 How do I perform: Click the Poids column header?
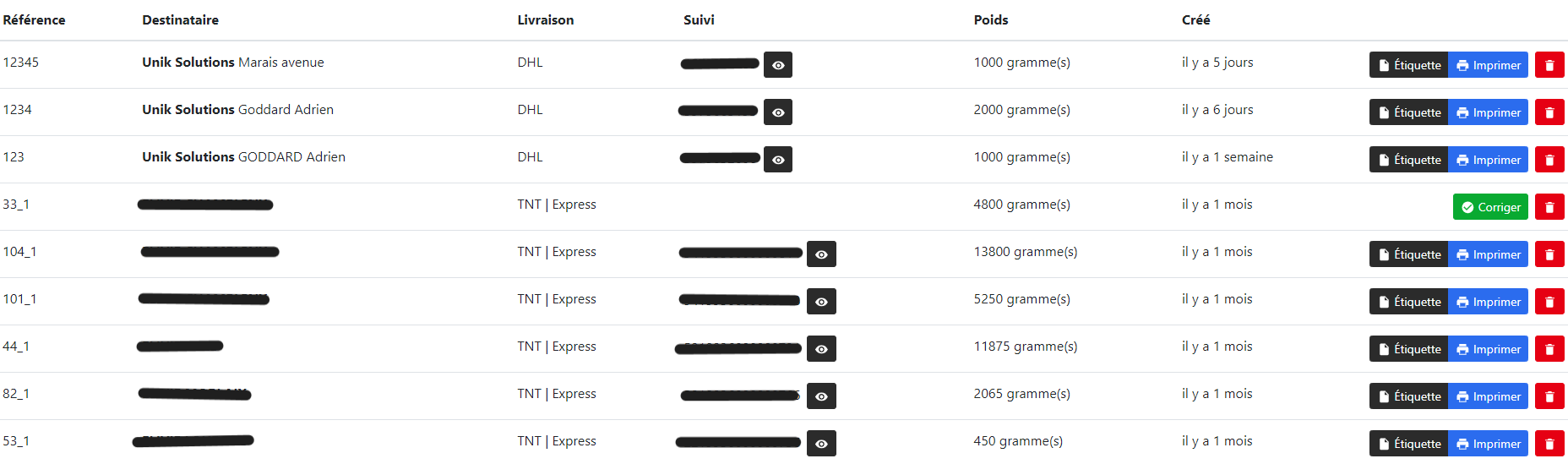tap(991, 19)
